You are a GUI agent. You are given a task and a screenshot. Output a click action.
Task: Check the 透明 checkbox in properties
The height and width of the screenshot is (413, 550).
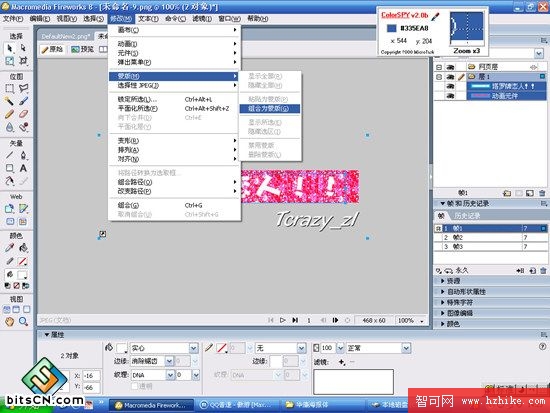tap(134, 386)
